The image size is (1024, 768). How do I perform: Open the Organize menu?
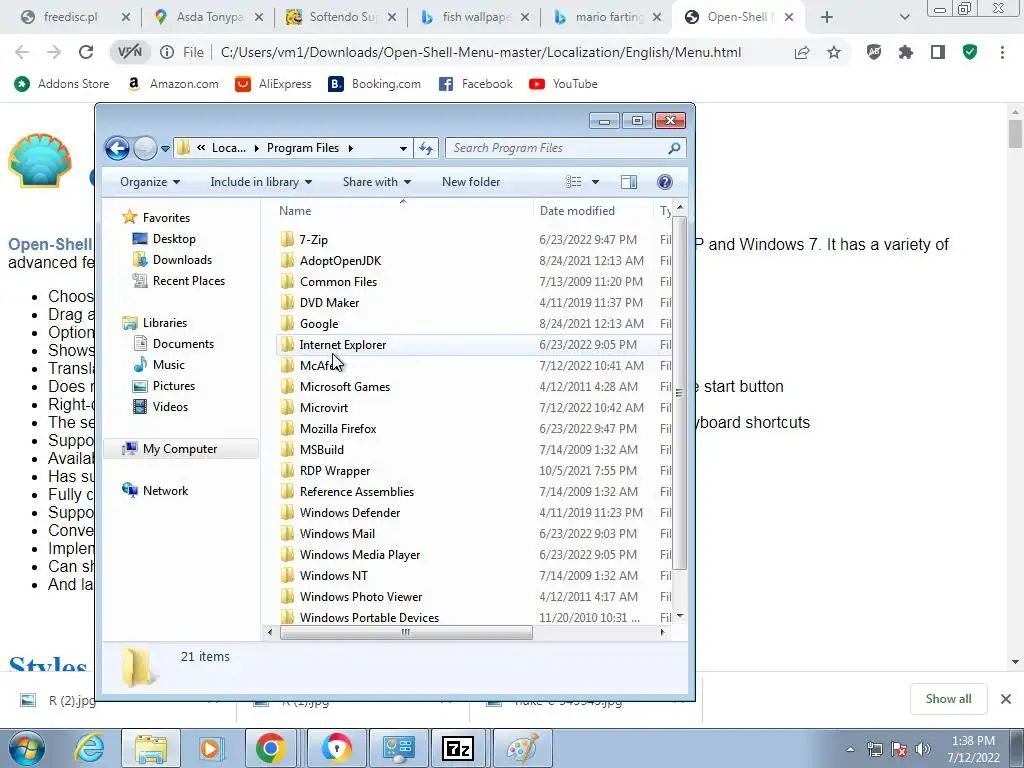pos(150,182)
